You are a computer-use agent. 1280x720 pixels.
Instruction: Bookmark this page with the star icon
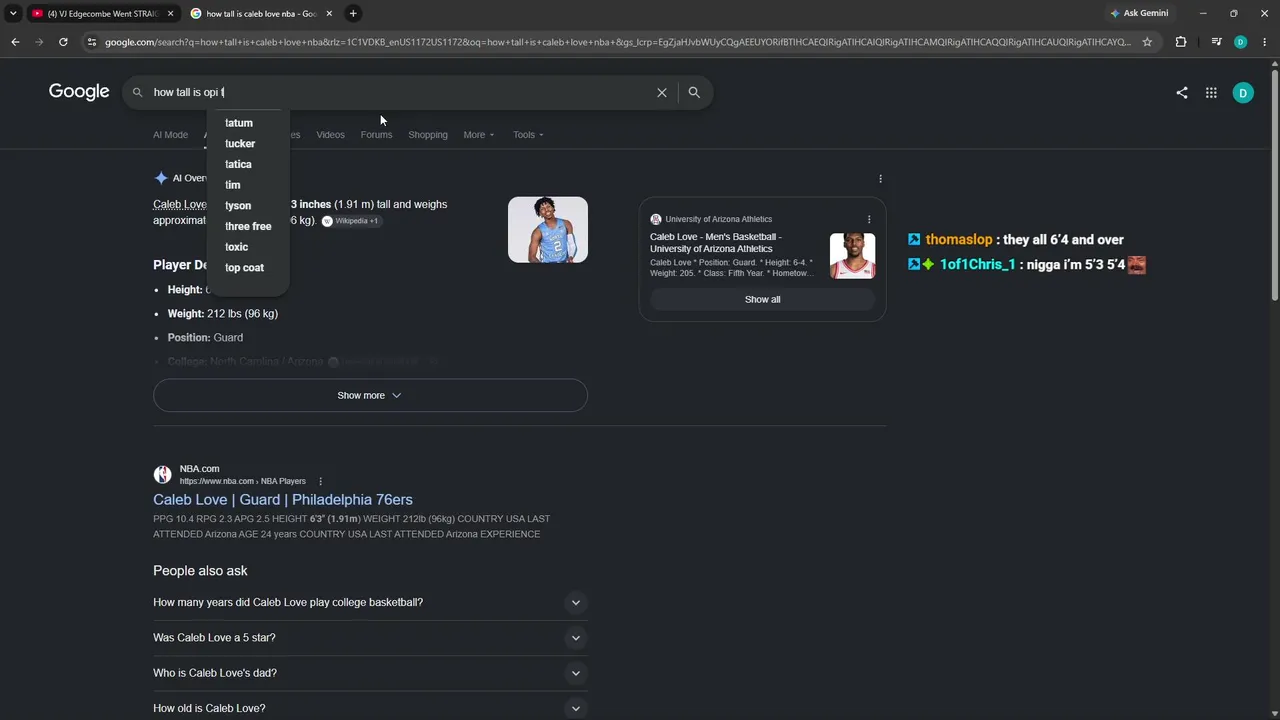(x=1147, y=42)
